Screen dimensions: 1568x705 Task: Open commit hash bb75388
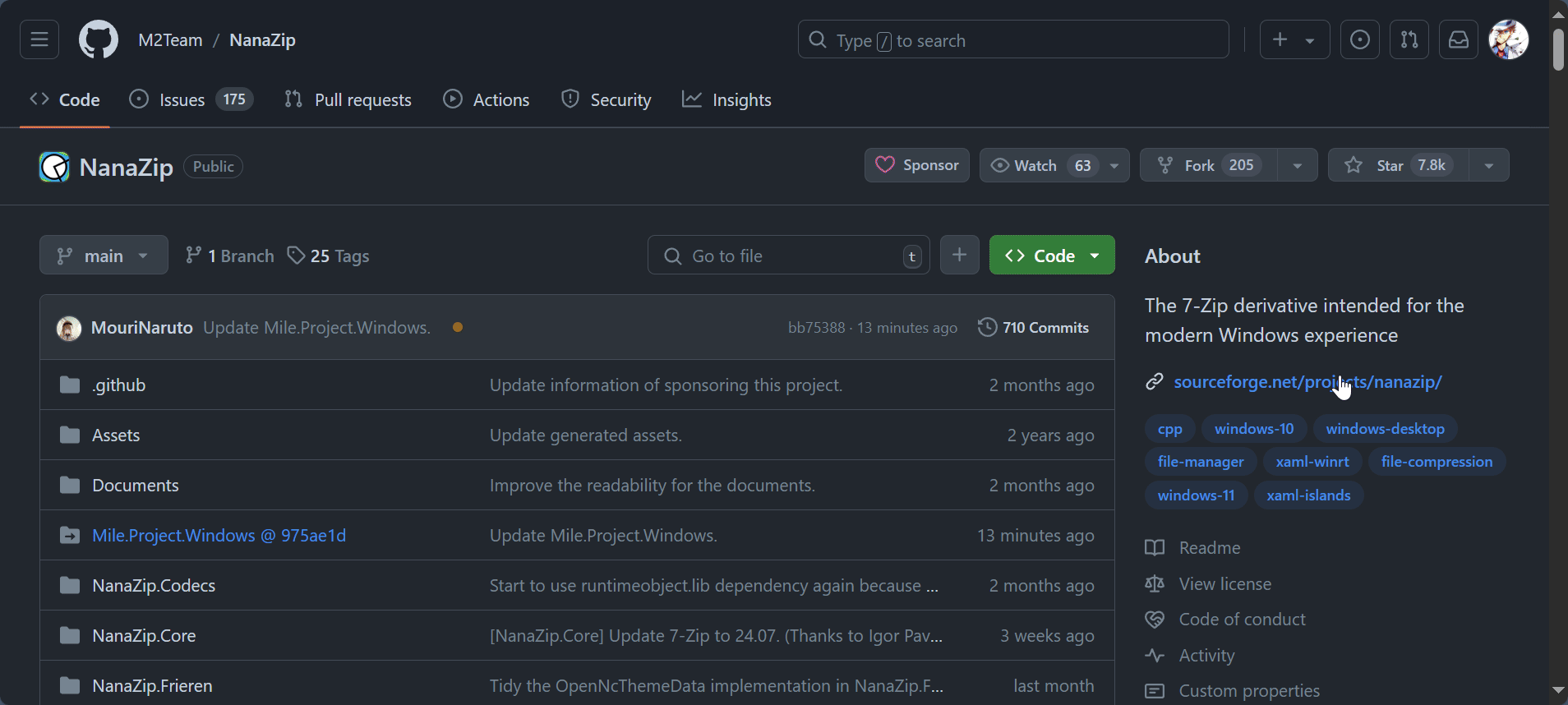816,327
